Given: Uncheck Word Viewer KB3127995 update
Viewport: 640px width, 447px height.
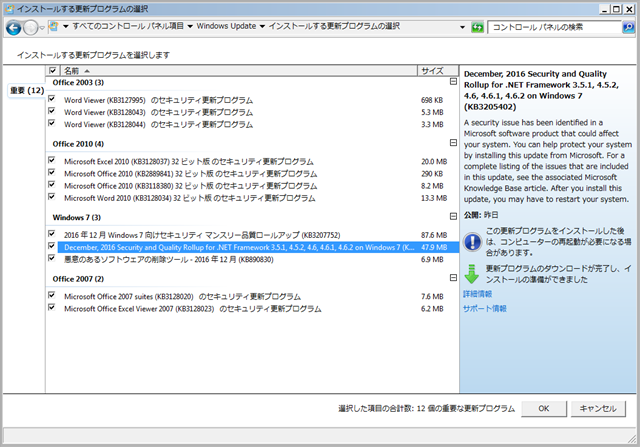Looking at the screenshot, I should 52,99.
